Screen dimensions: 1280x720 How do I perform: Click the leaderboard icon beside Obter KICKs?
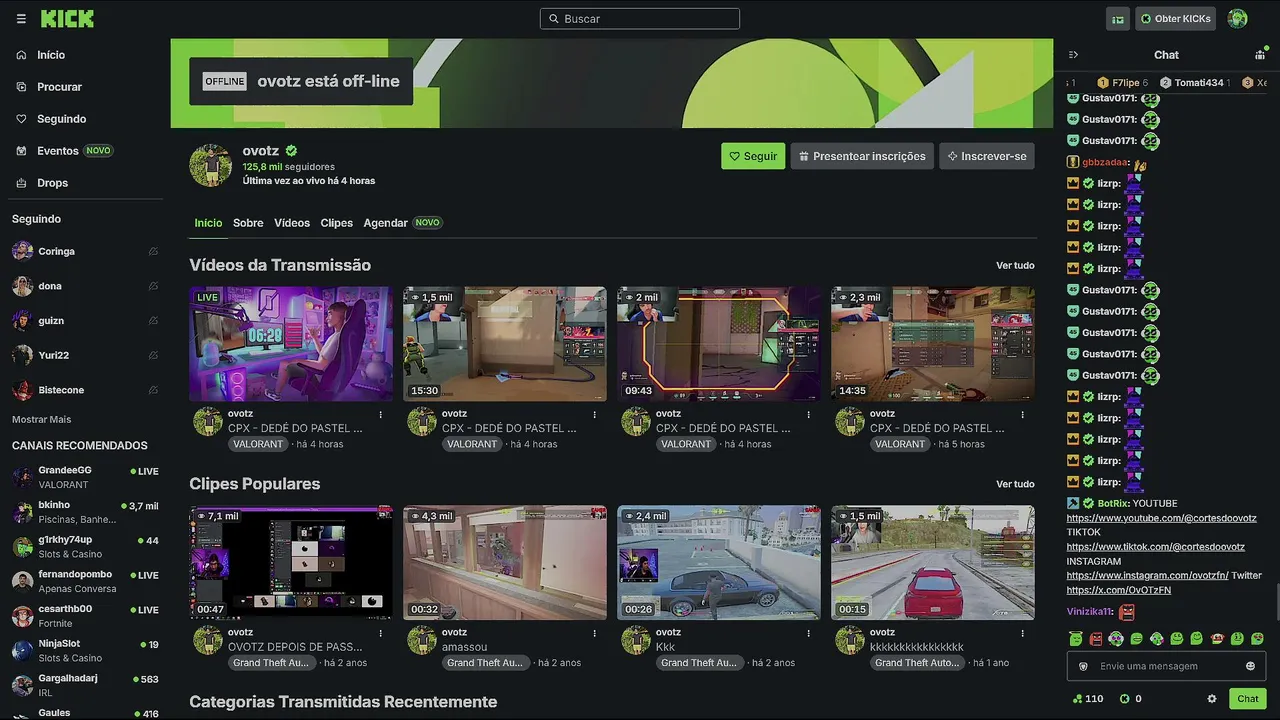[x=1118, y=19]
